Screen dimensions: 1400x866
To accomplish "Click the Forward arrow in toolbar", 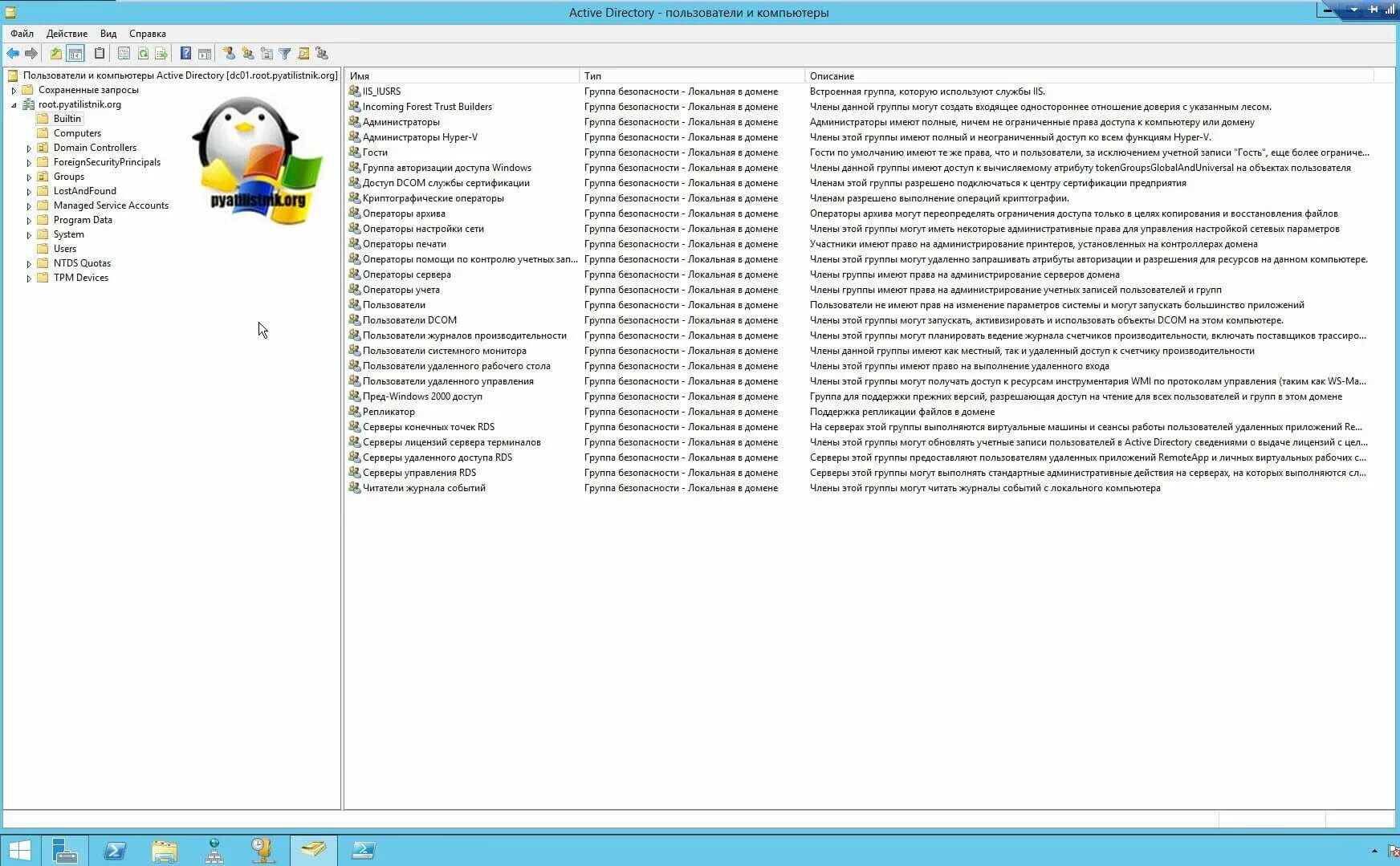I will pos(31,54).
